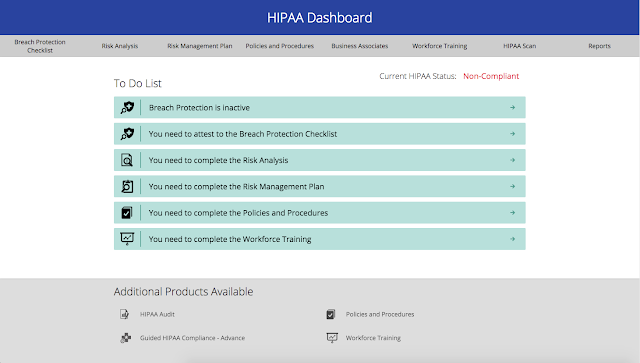Select Business Associates in navigation bar
The image size is (640, 363).
click(360, 46)
